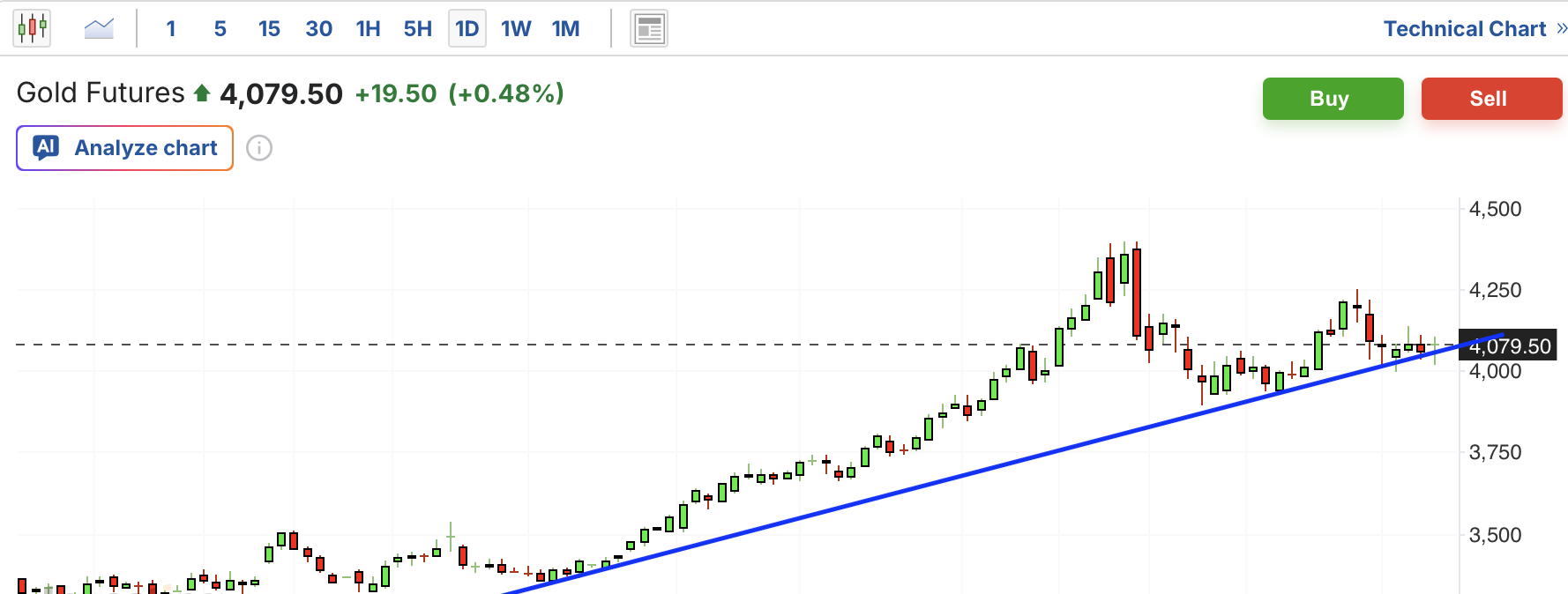Click the 3,750 price axis label
The image size is (1568, 594).
pyautogui.click(x=1495, y=452)
